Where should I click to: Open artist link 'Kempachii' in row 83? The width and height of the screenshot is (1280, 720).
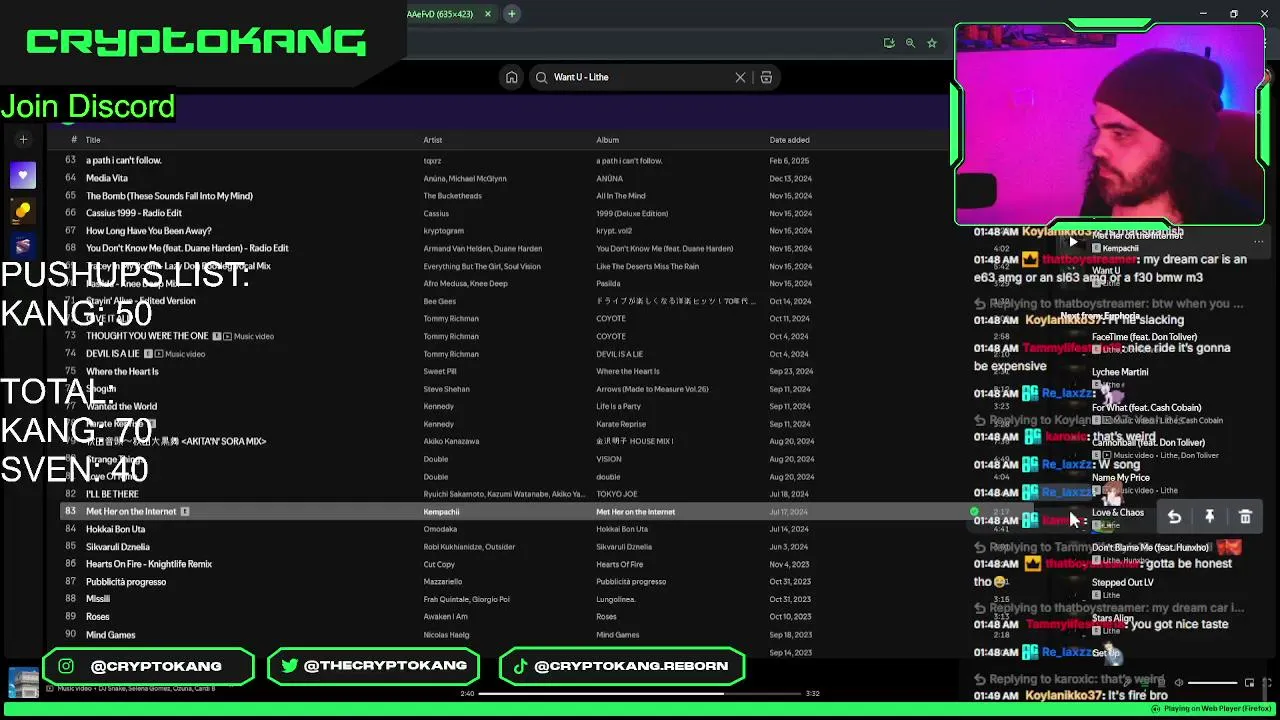pos(441,512)
